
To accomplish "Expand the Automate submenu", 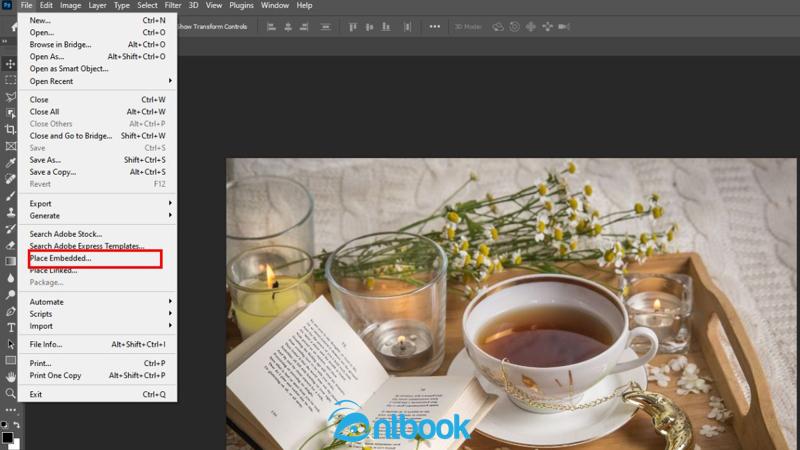I will 97,302.
